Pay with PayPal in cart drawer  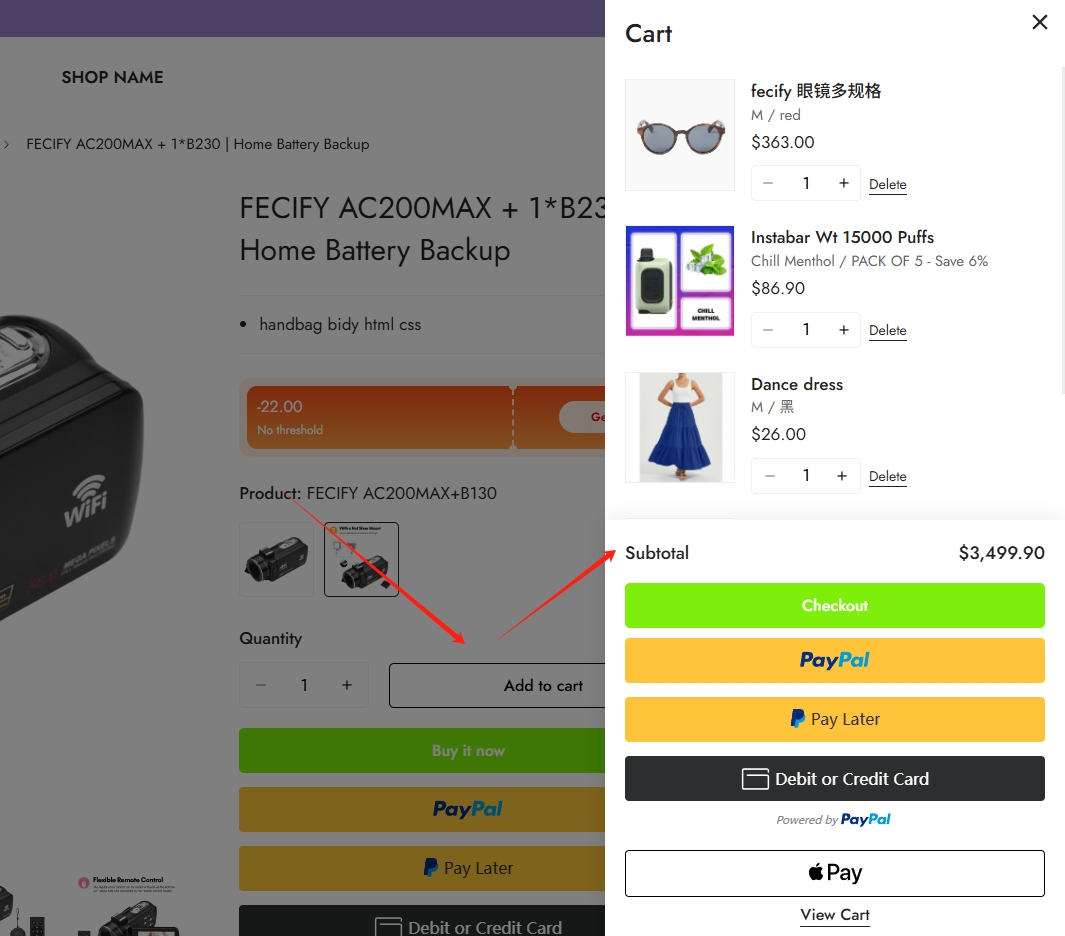[x=834, y=660]
